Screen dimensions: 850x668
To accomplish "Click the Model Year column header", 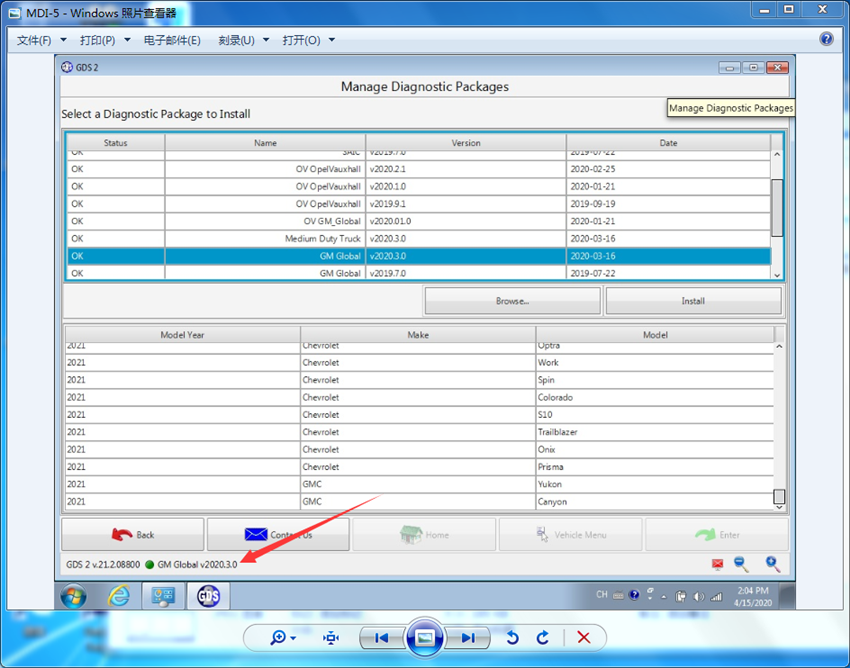I will click(x=182, y=335).
